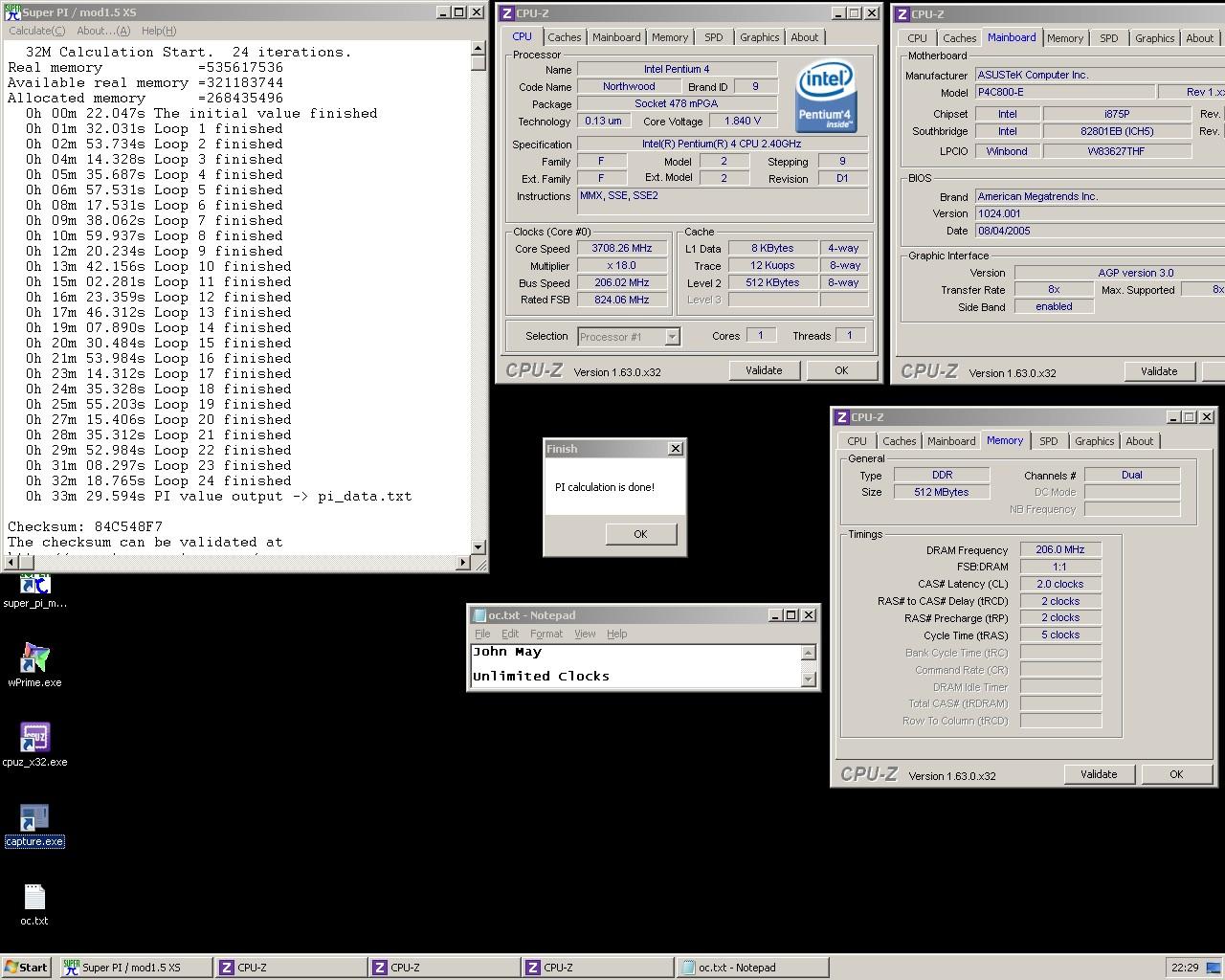Viewport: 1225px width, 980px height.
Task: Switch to Caches tab in CPU window
Action: tap(565, 37)
